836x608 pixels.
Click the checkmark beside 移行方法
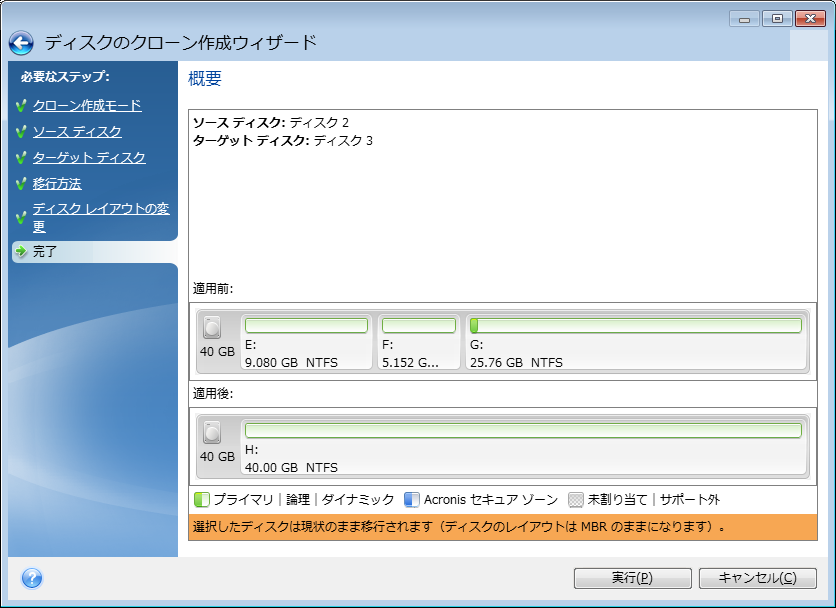tap(21, 184)
